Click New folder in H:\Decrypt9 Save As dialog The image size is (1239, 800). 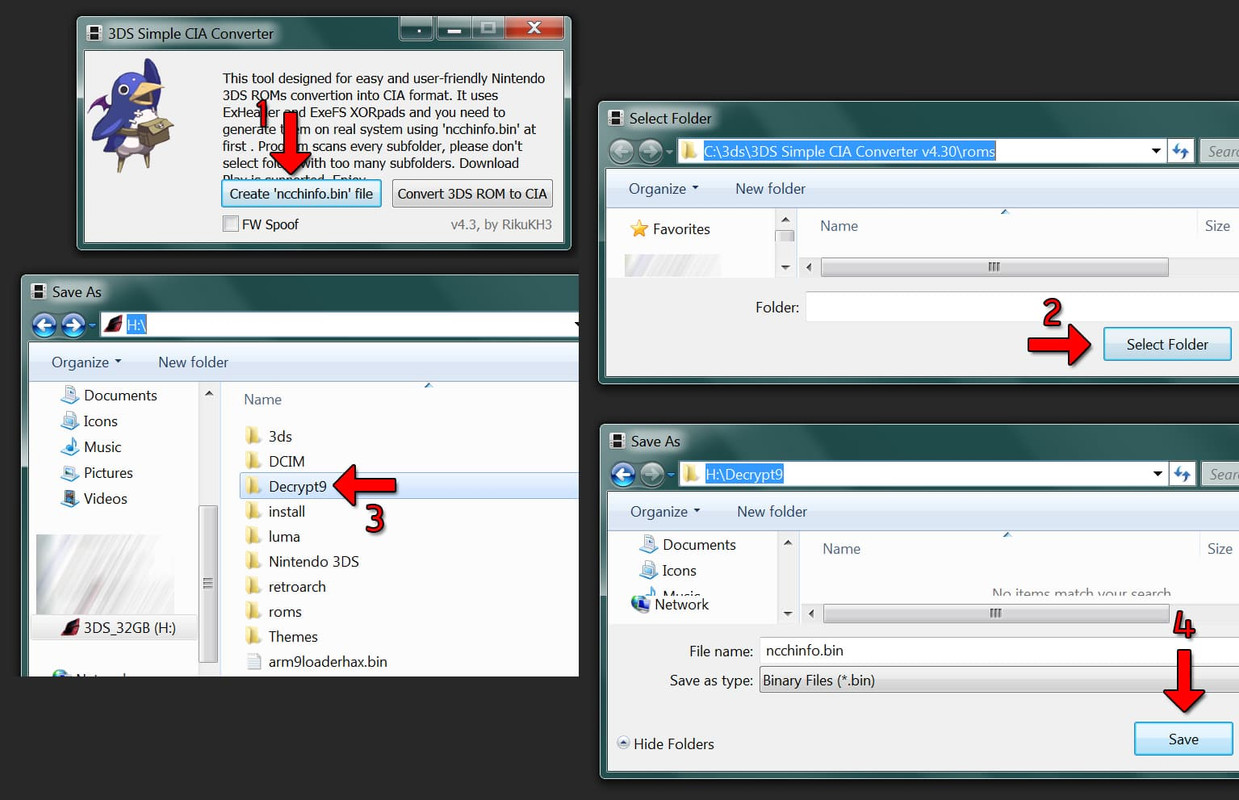coord(772,511)
